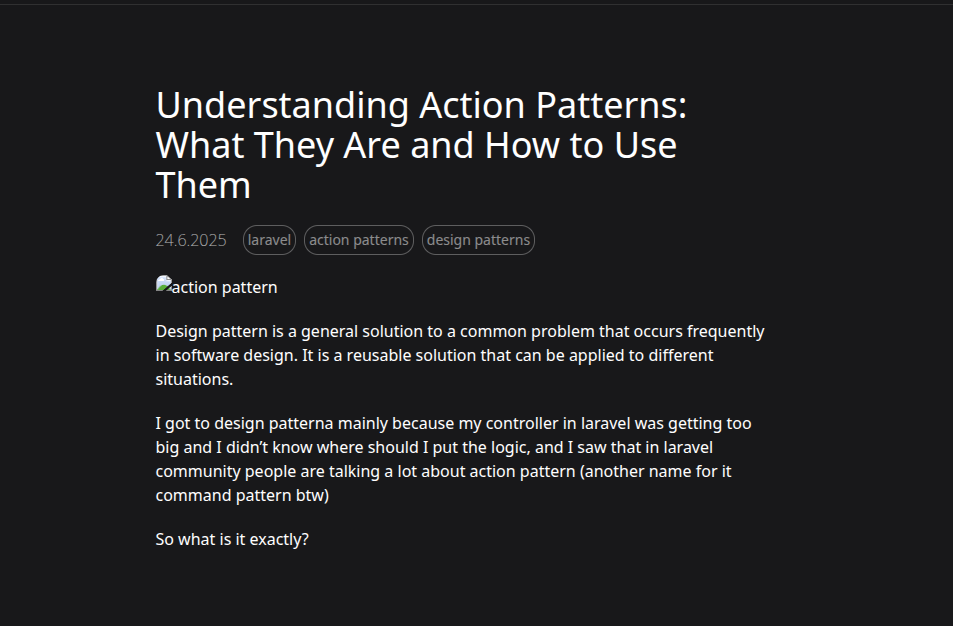Click the paragraph beginning 'Design pattern is a general solution'
Viewport: 953px width, 626px height.
[460, 355]
